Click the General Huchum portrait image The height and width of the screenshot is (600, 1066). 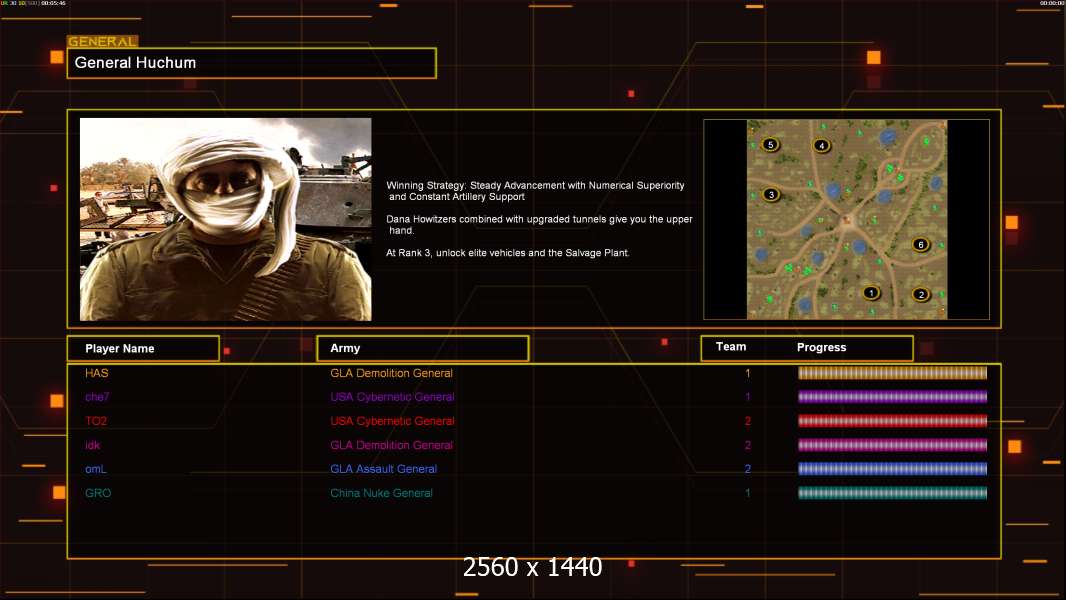click(x=226, y=219)
